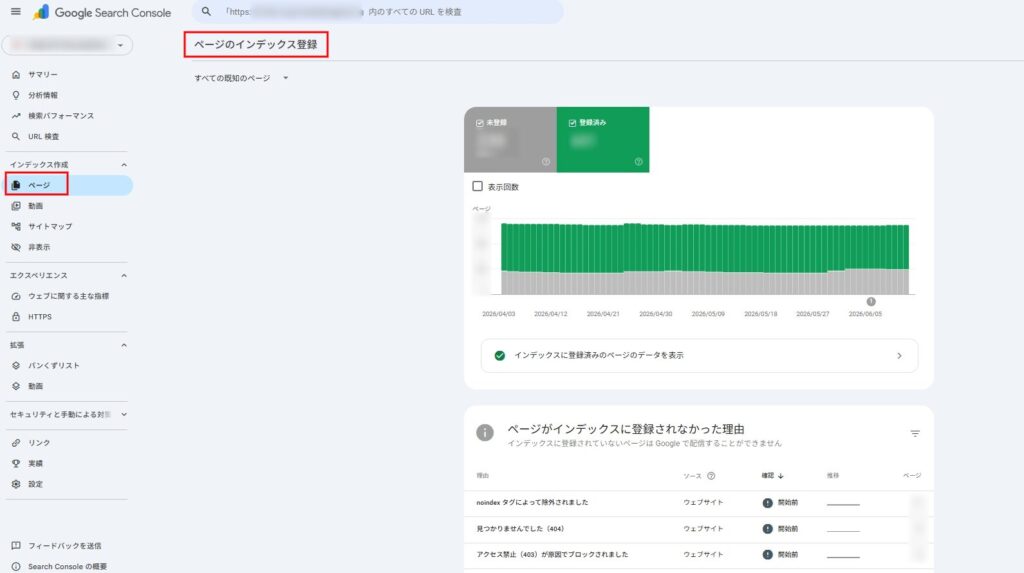
Task: Click the lock icon beside HTTPS
Action: coord(16,317)
